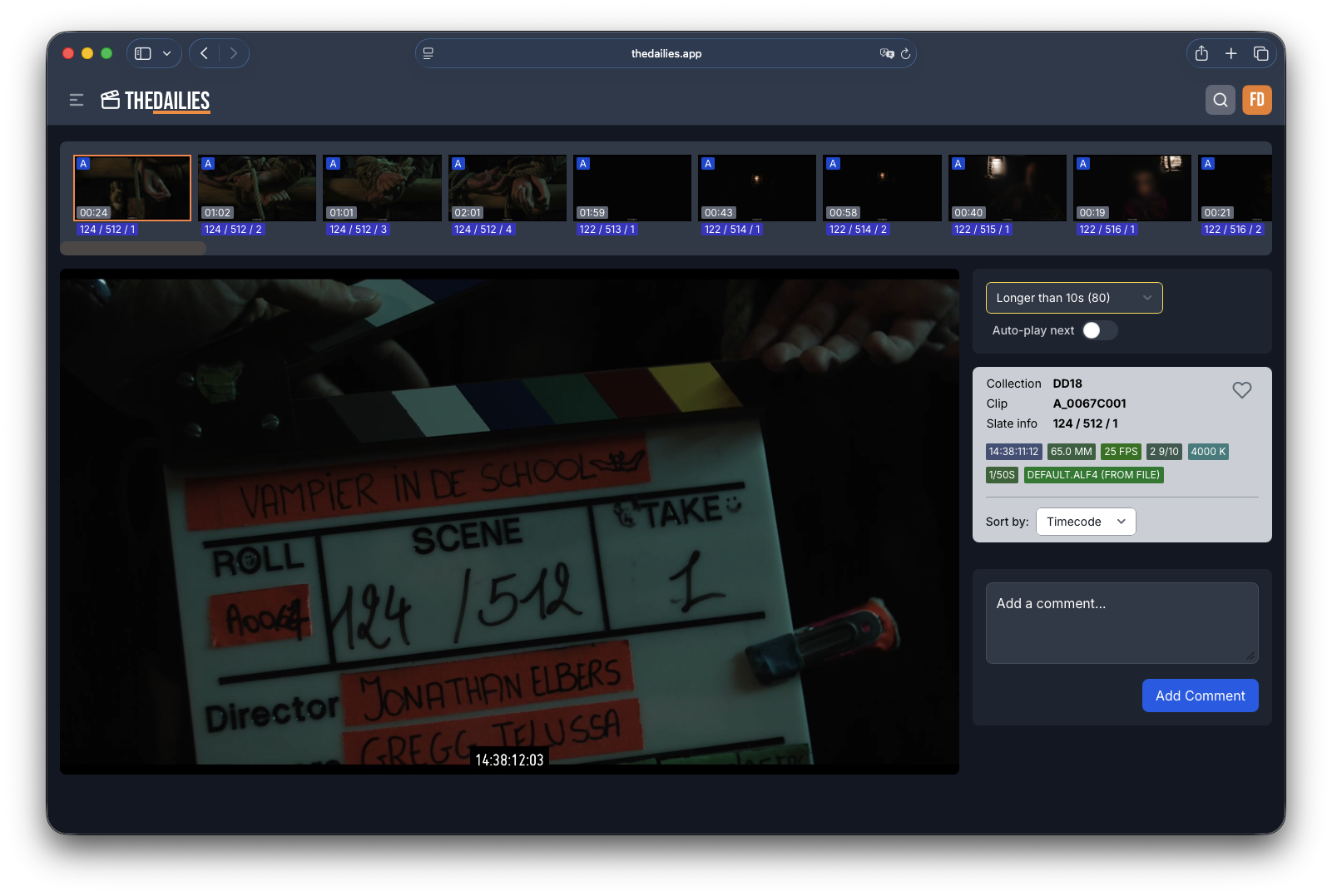Select thumbnail for clip 122 / 516 / 2

click(x=1235, y=188)
